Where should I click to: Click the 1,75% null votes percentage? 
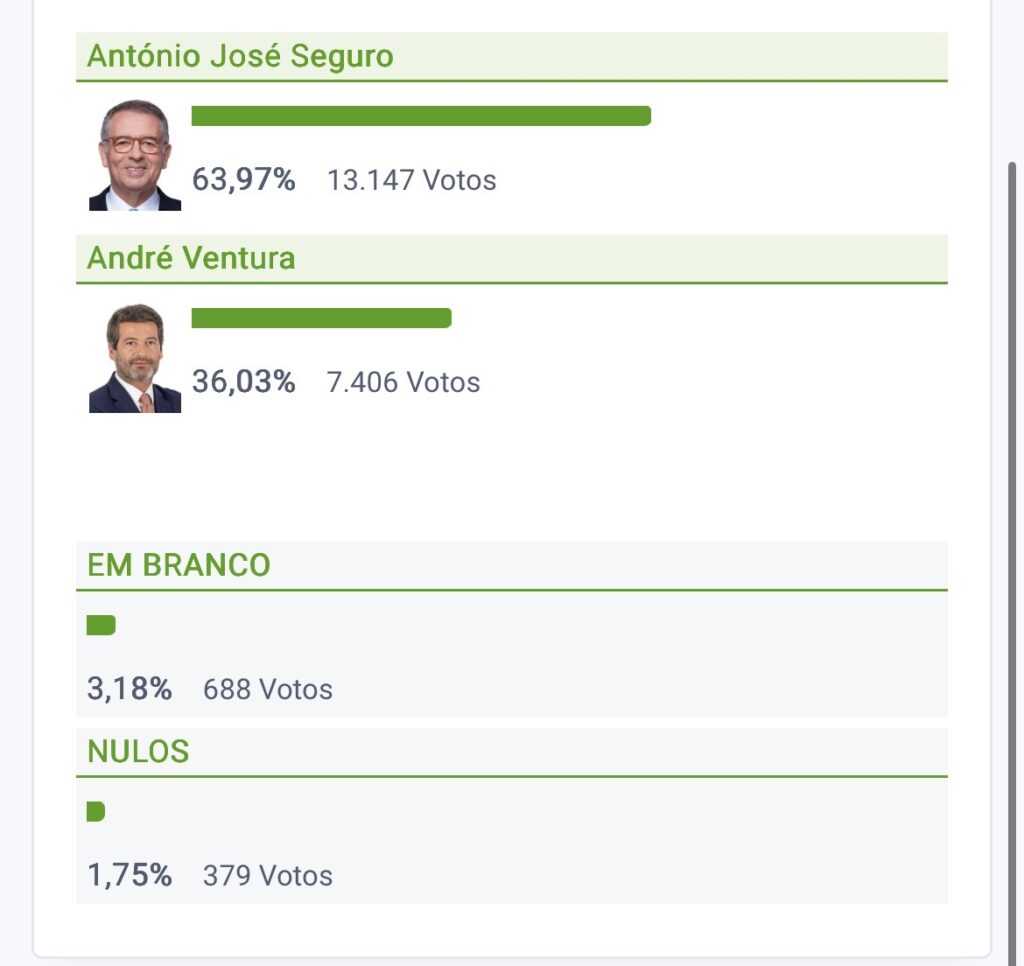pos(130,875)
